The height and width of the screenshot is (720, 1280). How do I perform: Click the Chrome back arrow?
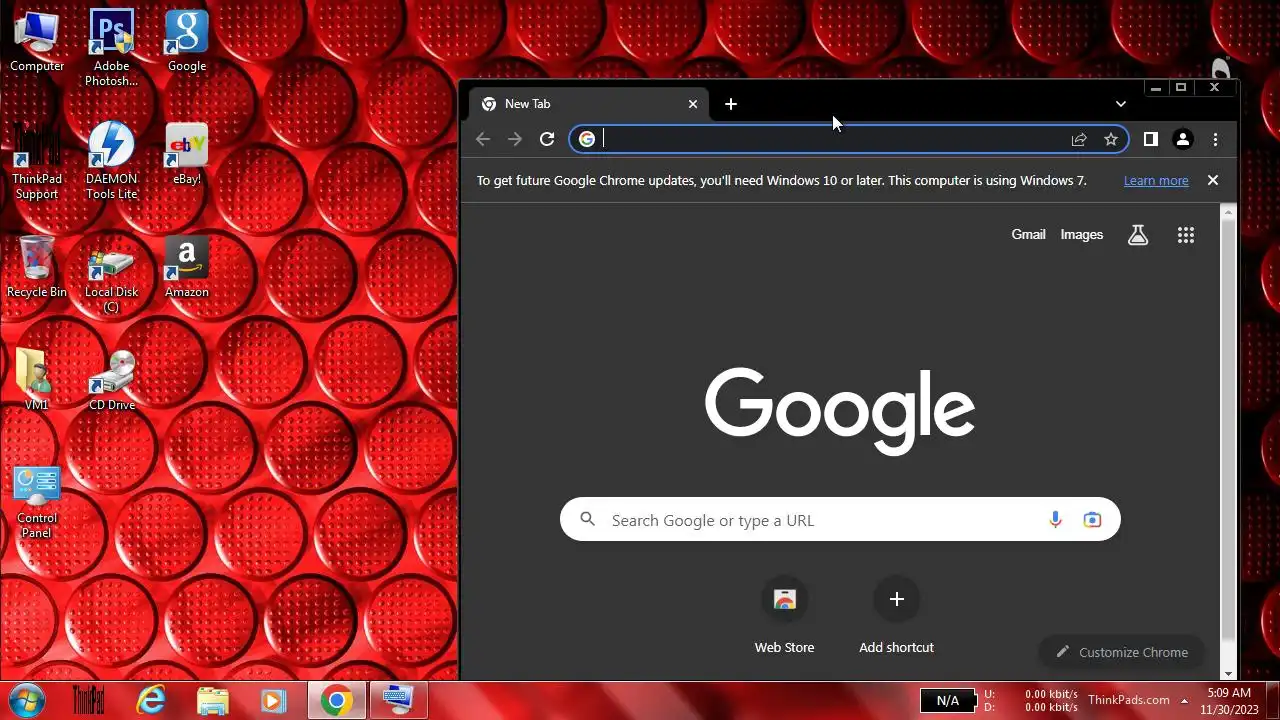[x=483, y=139]
